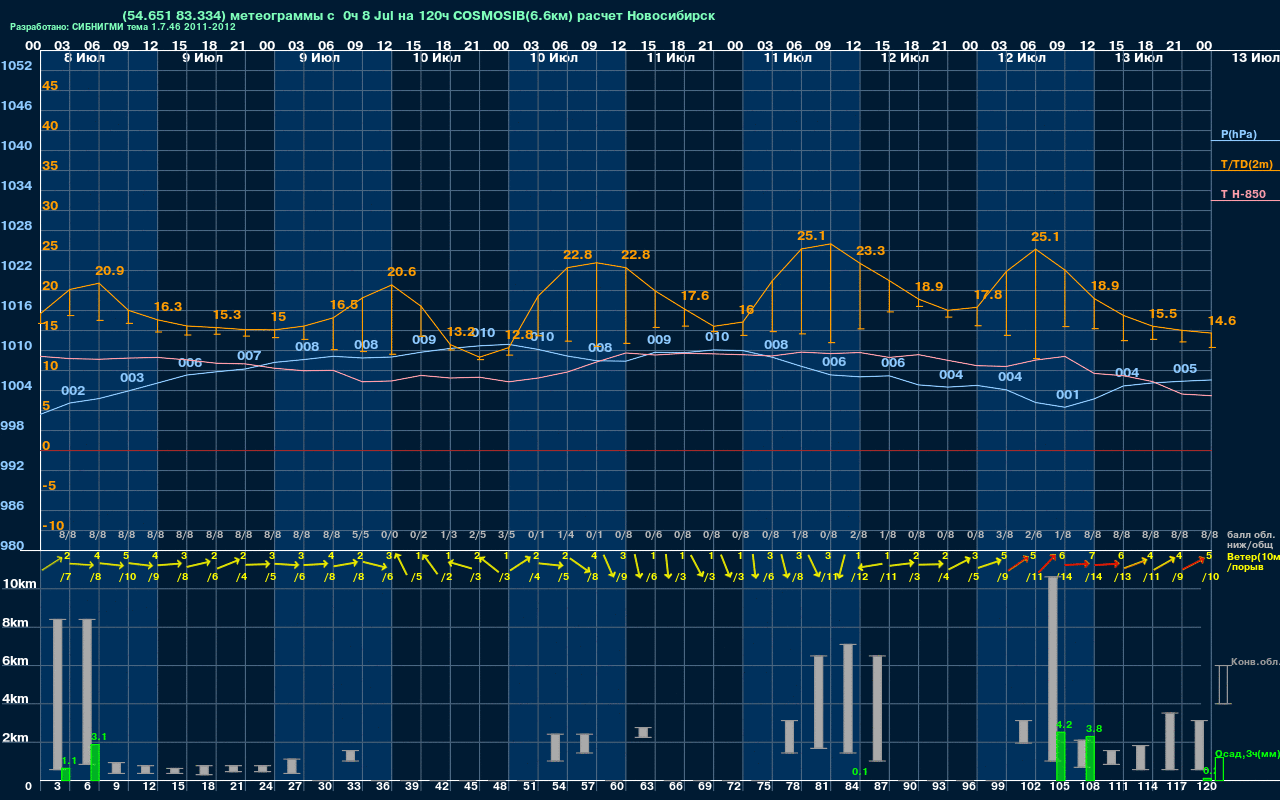Click the 20.9 temperature peak label
Viewport: 1280px width, 800px height.
pos(110,271)
